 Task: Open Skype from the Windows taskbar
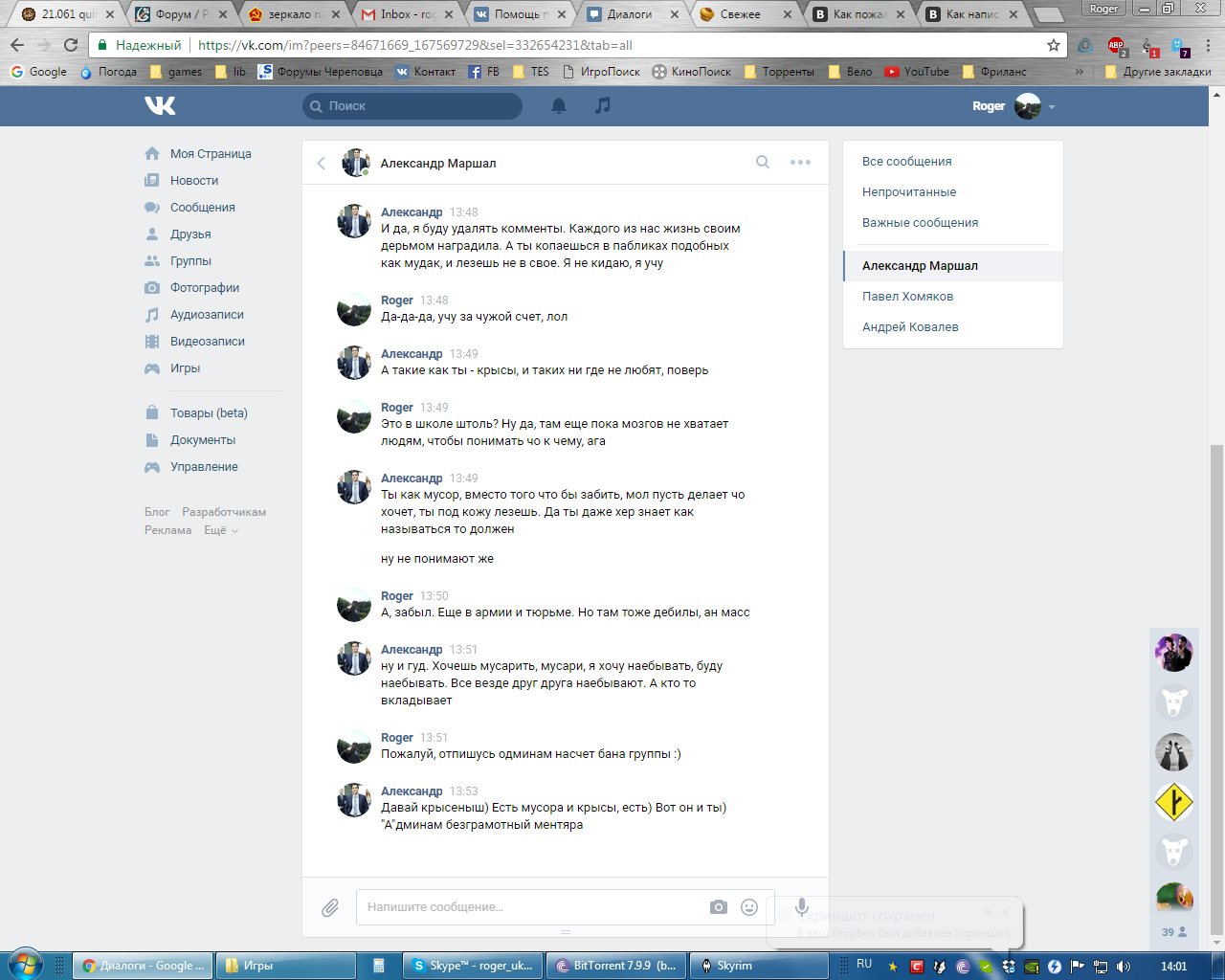474,966
